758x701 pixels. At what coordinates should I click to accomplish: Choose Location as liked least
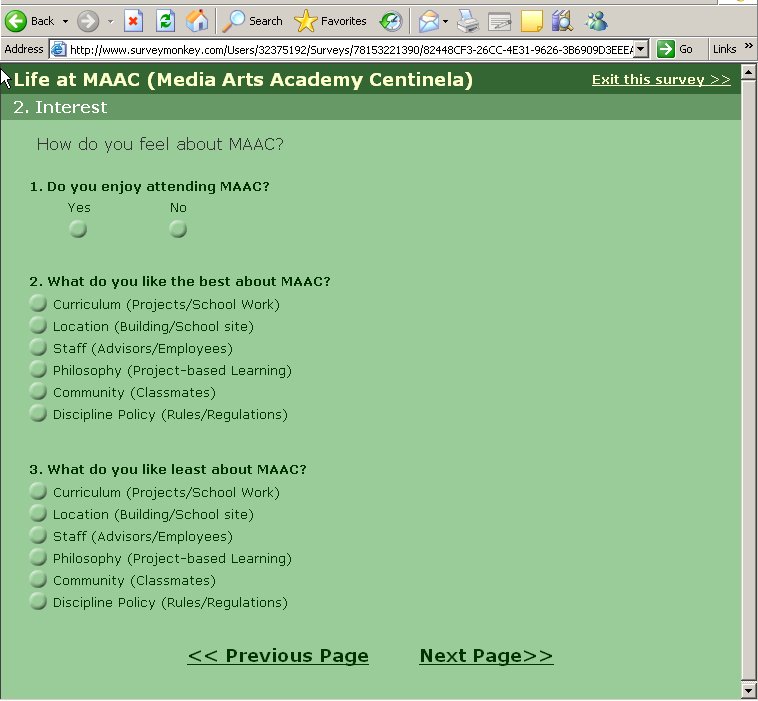[x=38, y=513]
